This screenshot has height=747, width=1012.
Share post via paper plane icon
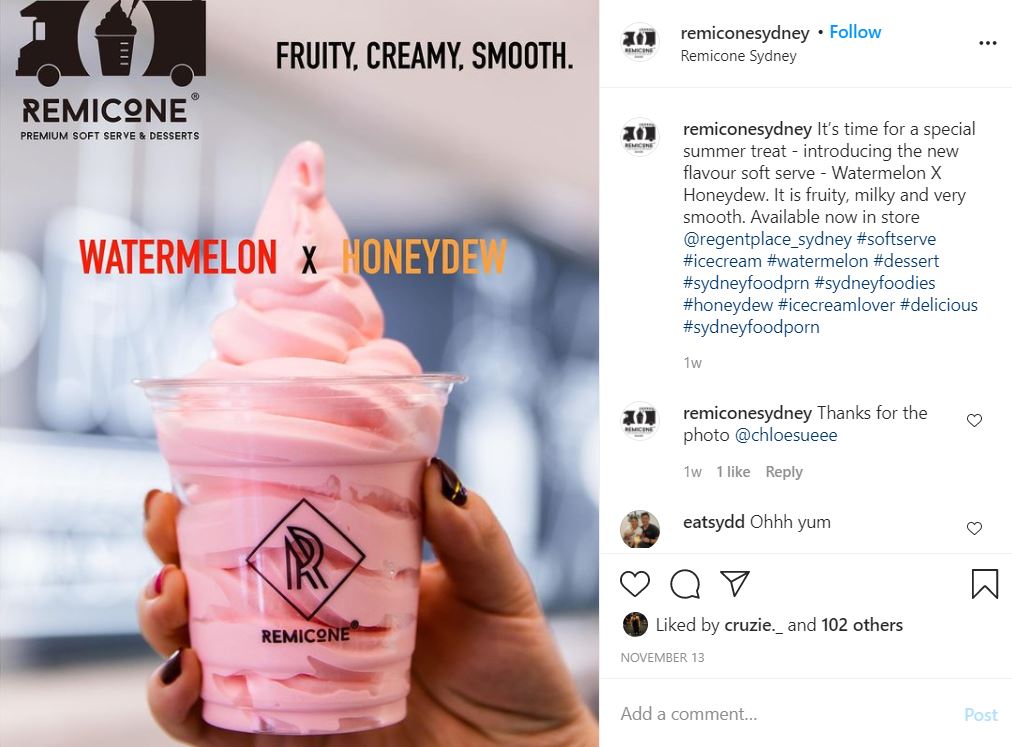(x=734, y=583)
